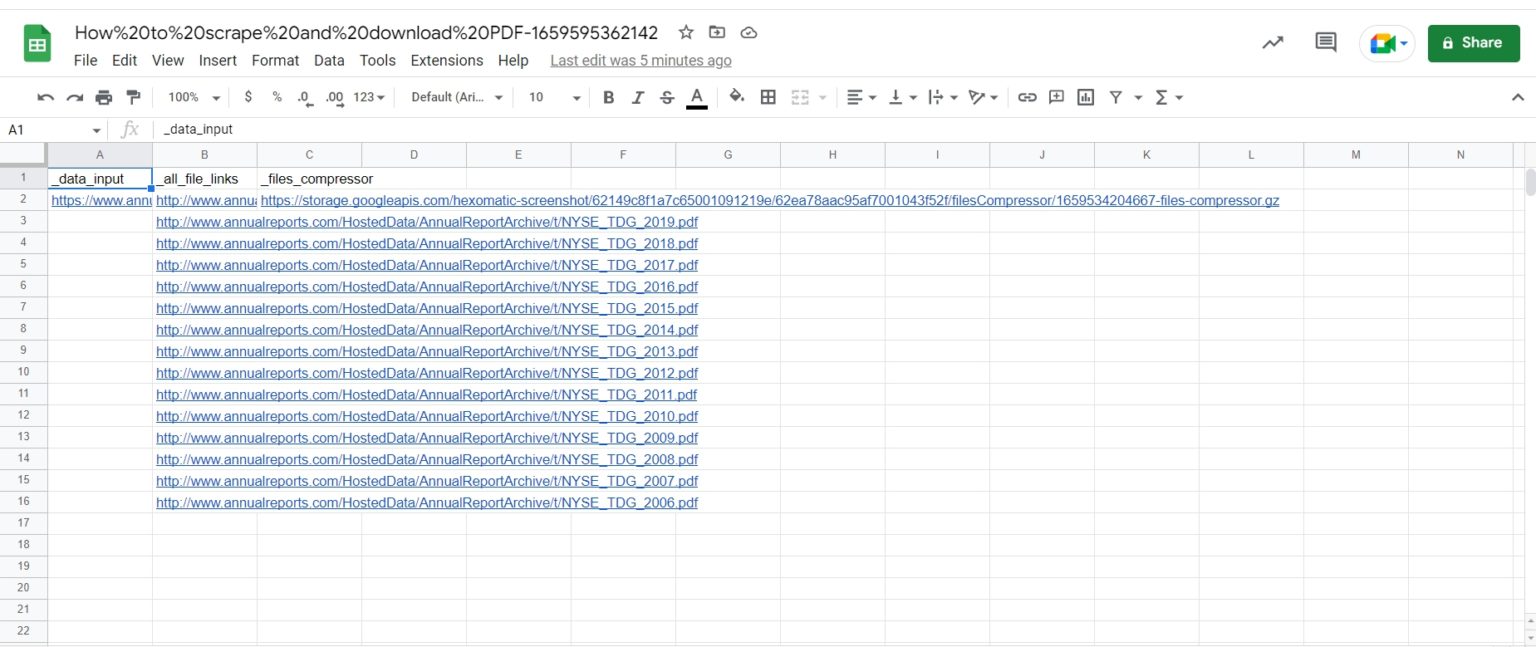Open horizontal align dropdown
Screen dimensions: 1536x647
pos(861,97)
